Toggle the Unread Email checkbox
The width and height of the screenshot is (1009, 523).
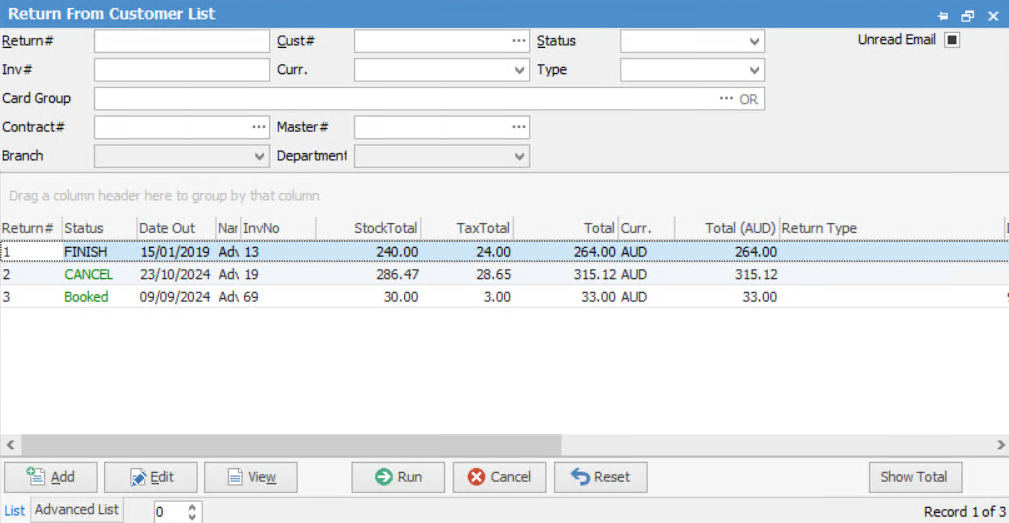click(x=952, y=40)
